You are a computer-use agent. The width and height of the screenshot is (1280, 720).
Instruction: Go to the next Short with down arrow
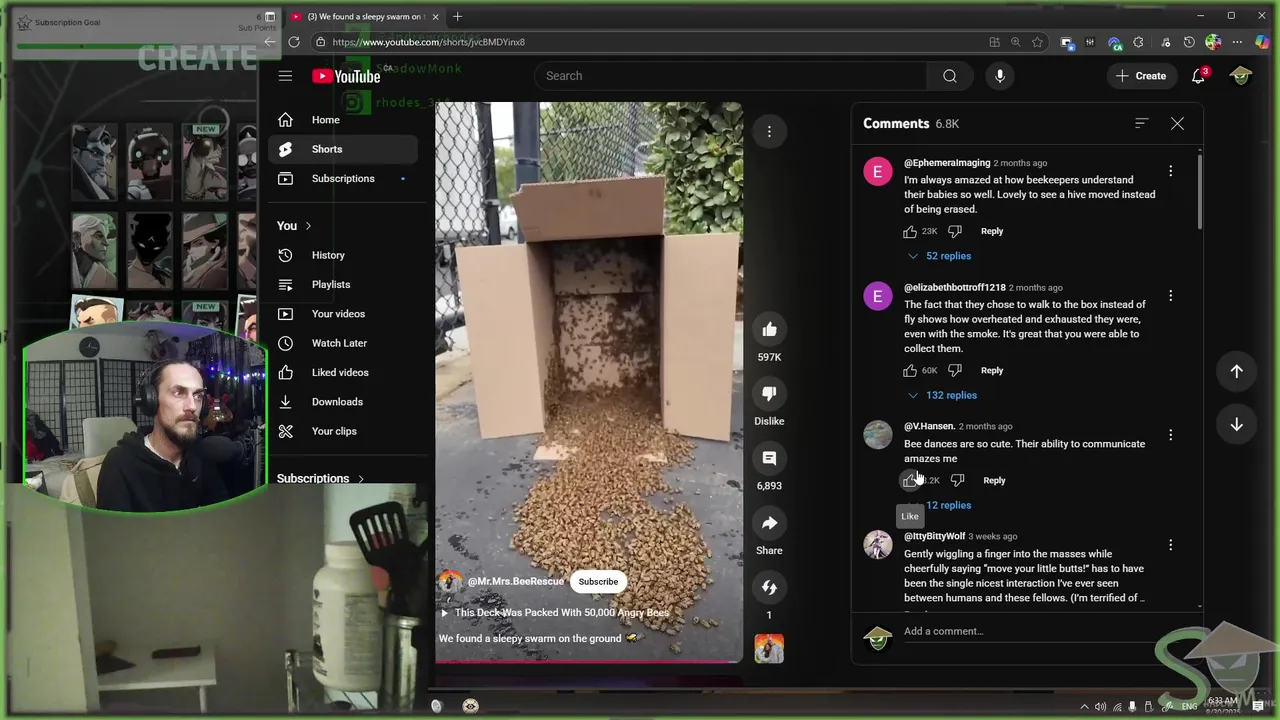[x=1236, y=425]
